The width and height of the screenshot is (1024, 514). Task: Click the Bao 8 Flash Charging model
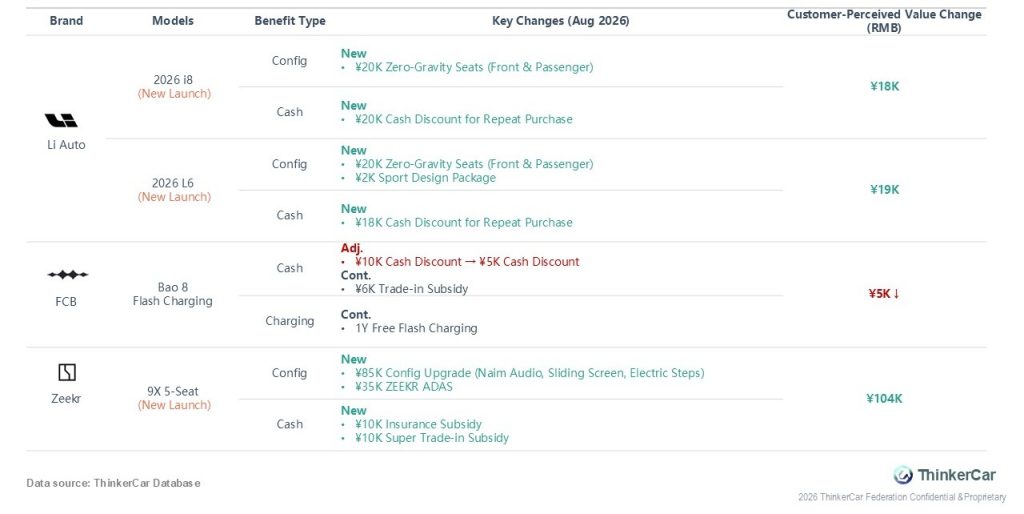[172, 294]
